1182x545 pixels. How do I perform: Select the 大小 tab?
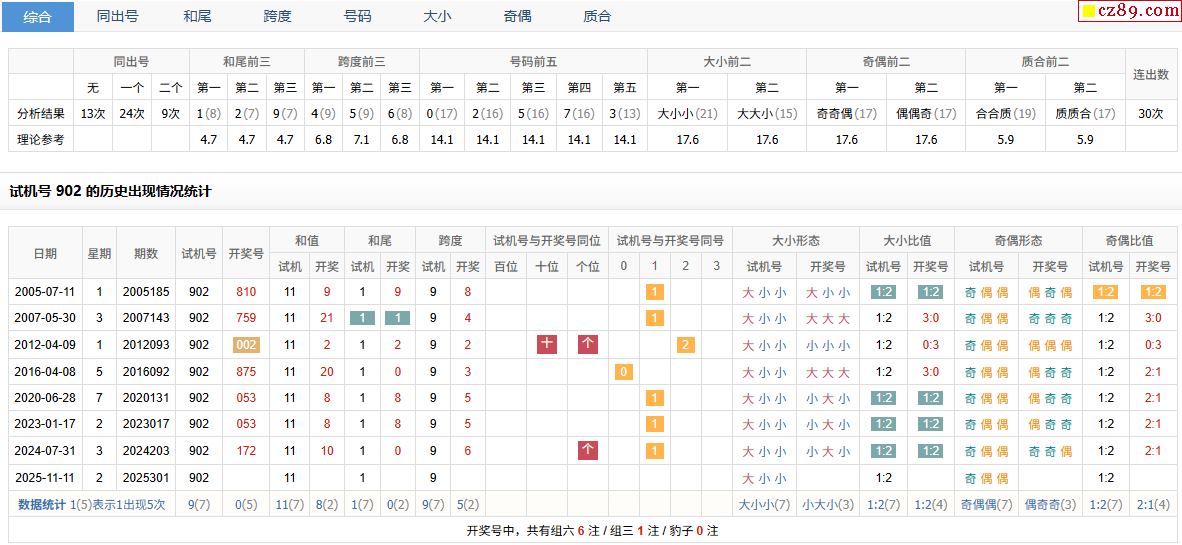437,16
